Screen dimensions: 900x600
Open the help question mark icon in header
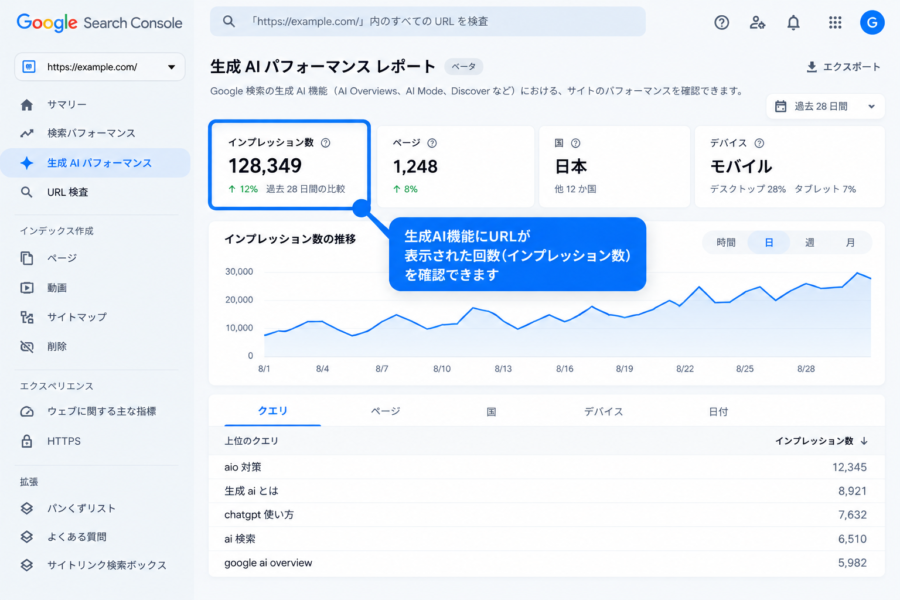(x=721, y=22)
